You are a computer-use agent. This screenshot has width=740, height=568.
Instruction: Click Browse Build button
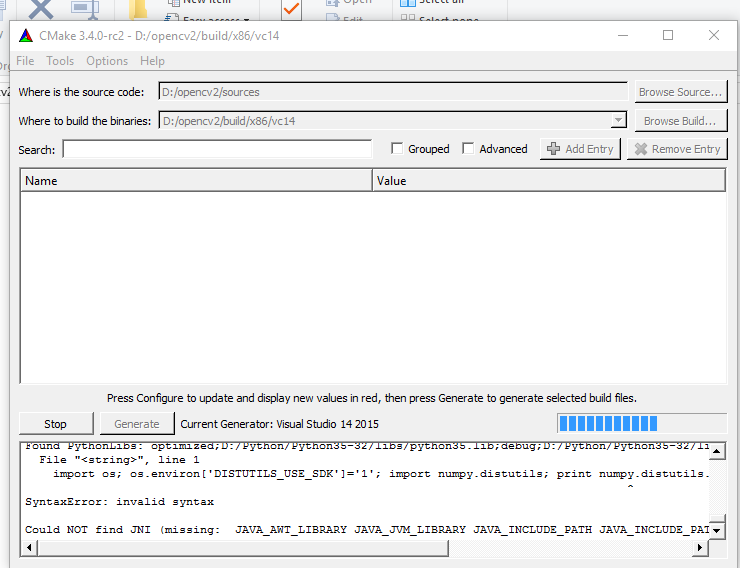click(x=681, y=121)
